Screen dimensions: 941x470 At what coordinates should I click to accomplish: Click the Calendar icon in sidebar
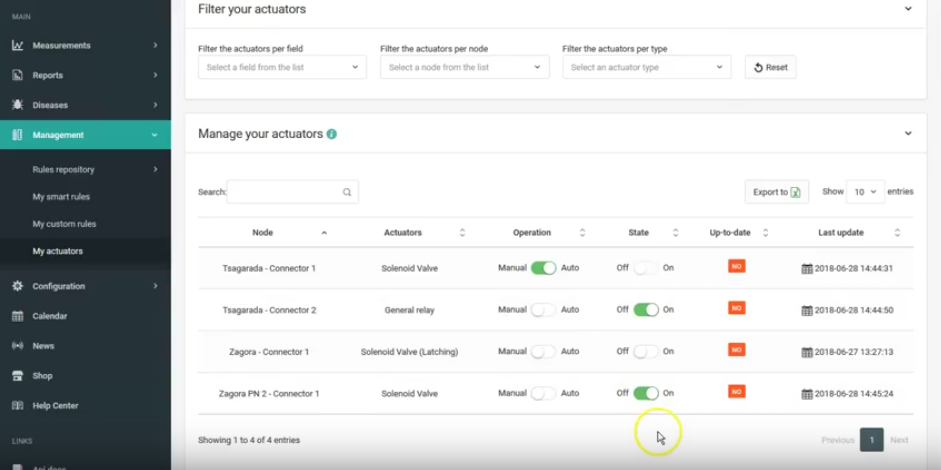17,316
